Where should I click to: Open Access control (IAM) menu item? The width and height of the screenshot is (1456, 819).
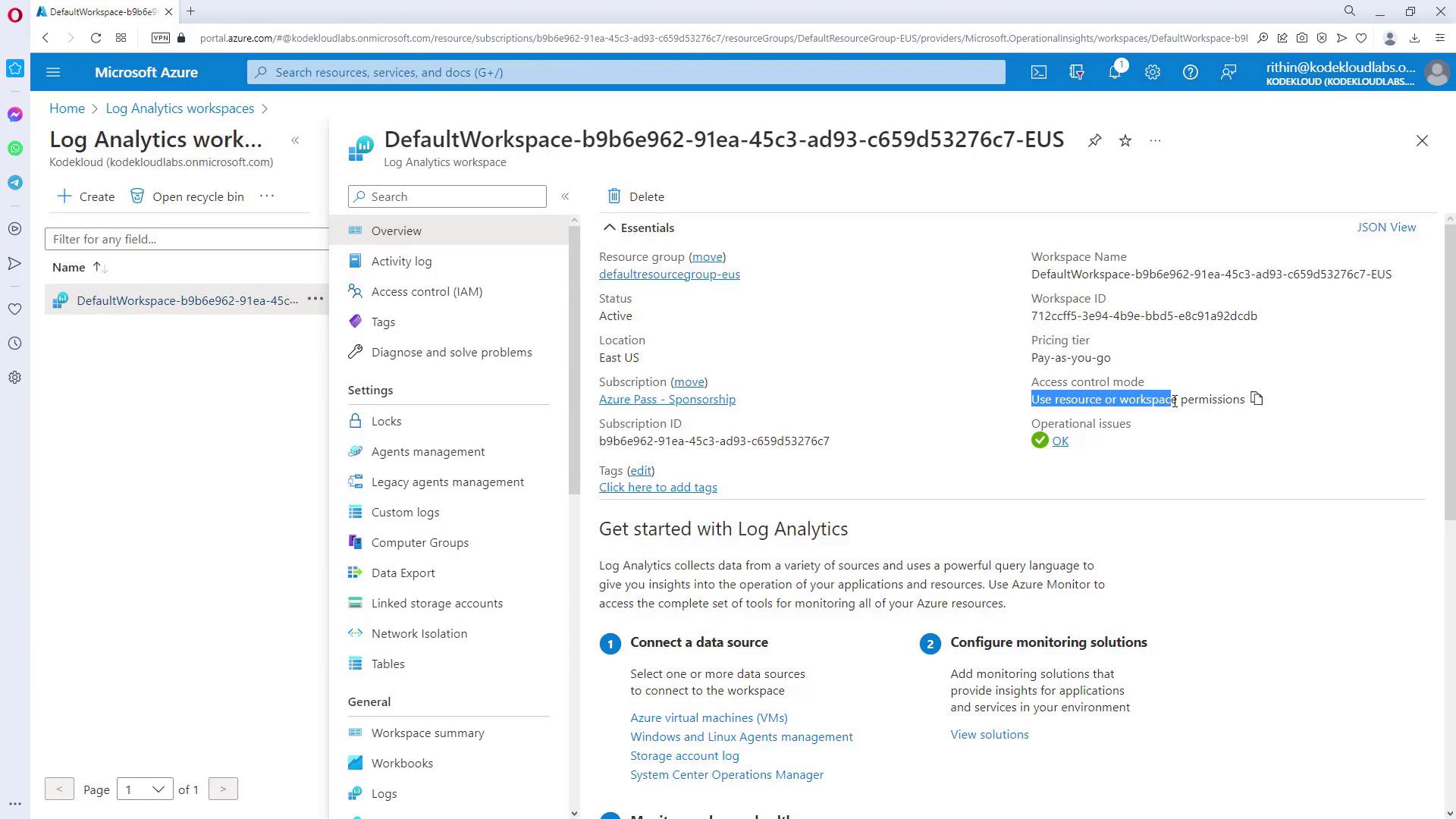(x=426, y=291)
